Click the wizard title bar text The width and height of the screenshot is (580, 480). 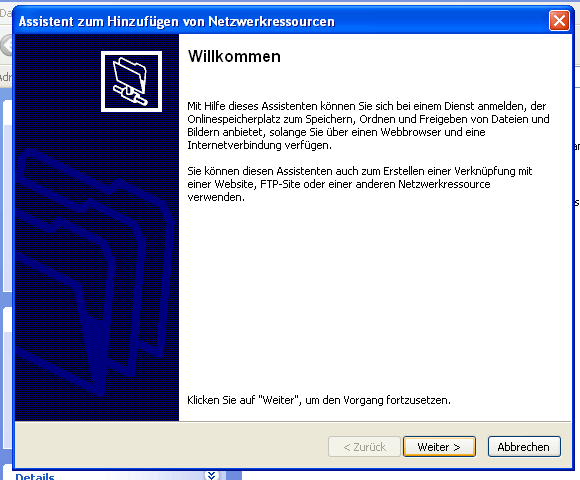(176, 21)
